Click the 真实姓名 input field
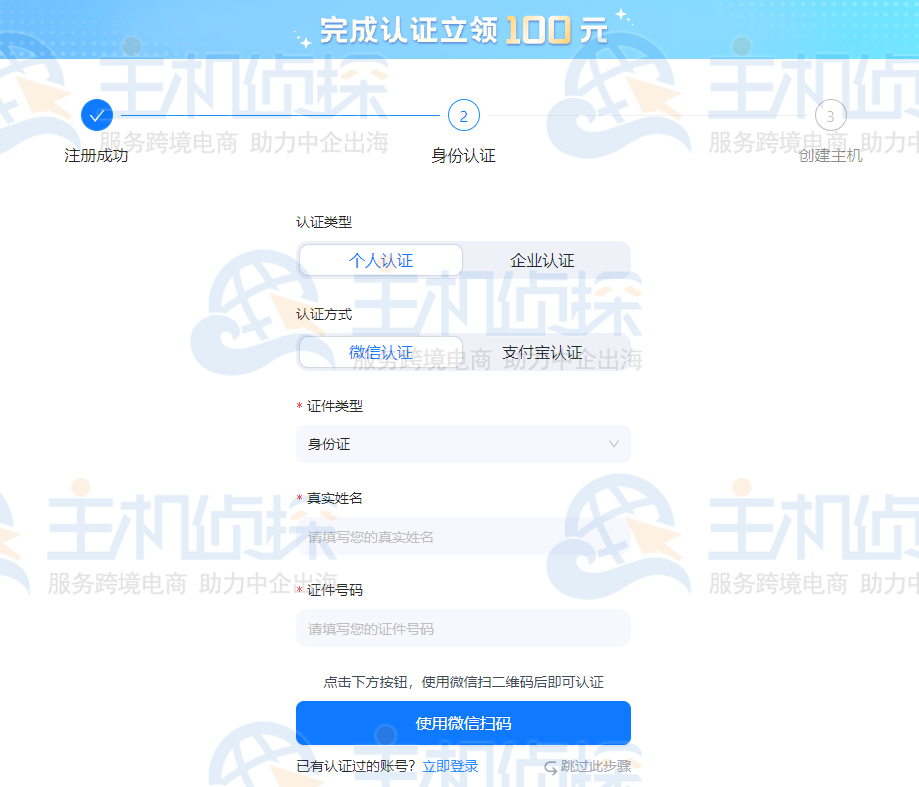This screenshot has height=787, width=919. point(463,536)
